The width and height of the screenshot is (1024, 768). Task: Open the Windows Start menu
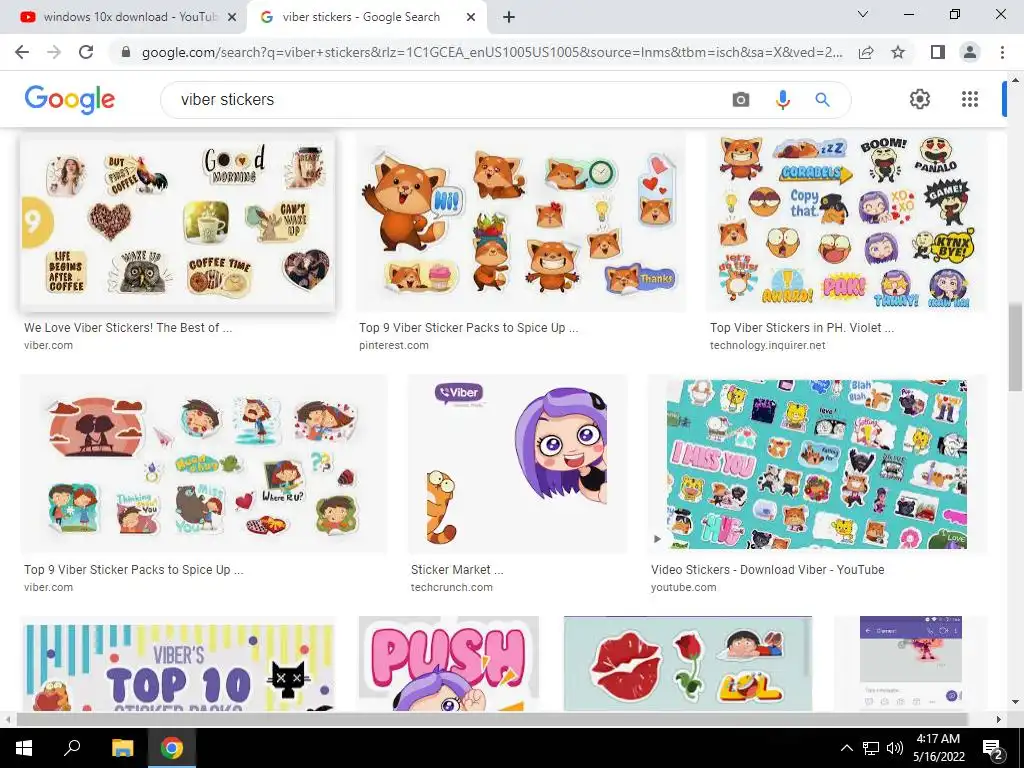(x=24, y=748)
